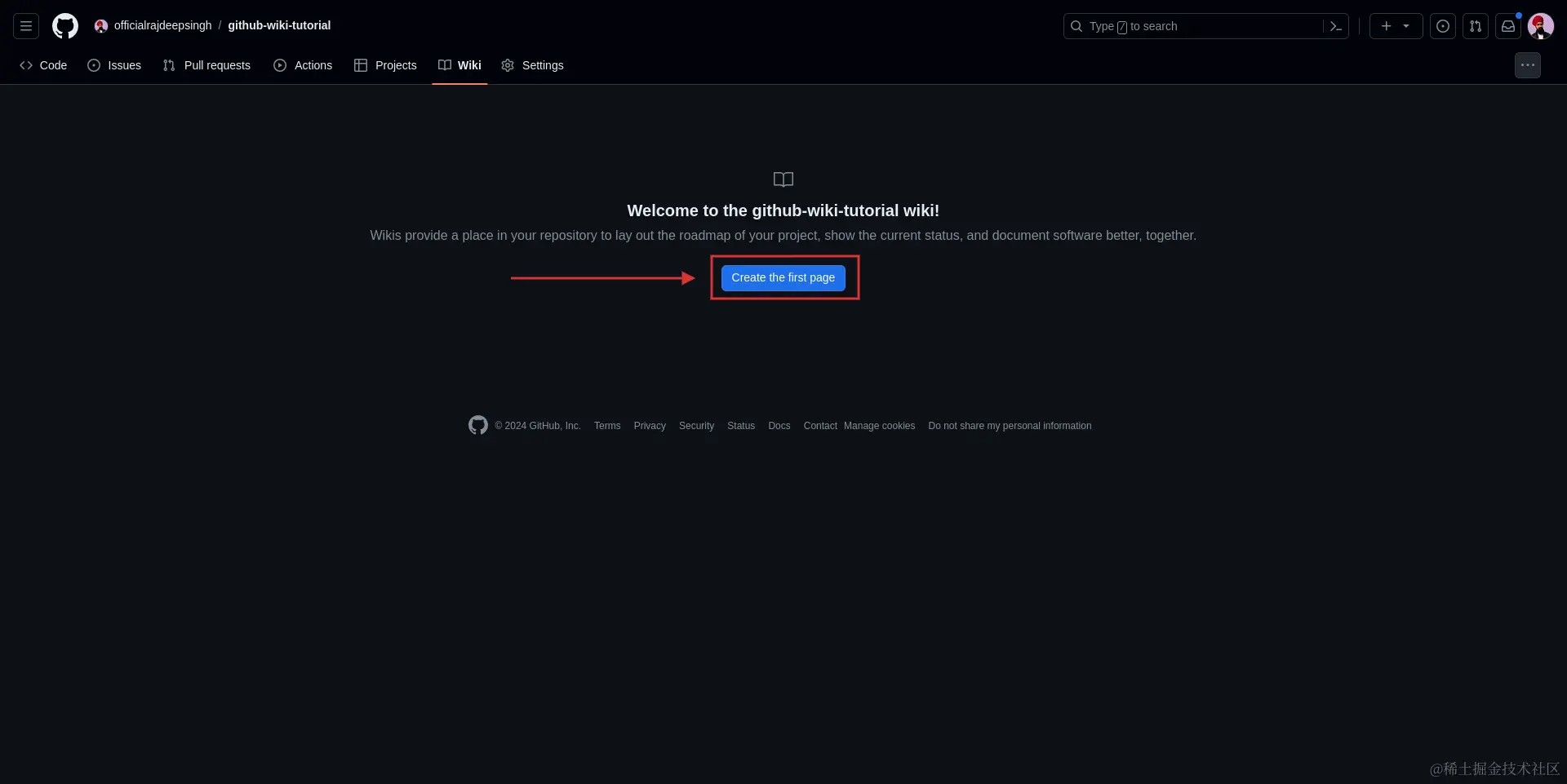Open officialrajdeepsingh profile link
The width and height of the screenshot is (1567, 784).
tap(162, 25)
